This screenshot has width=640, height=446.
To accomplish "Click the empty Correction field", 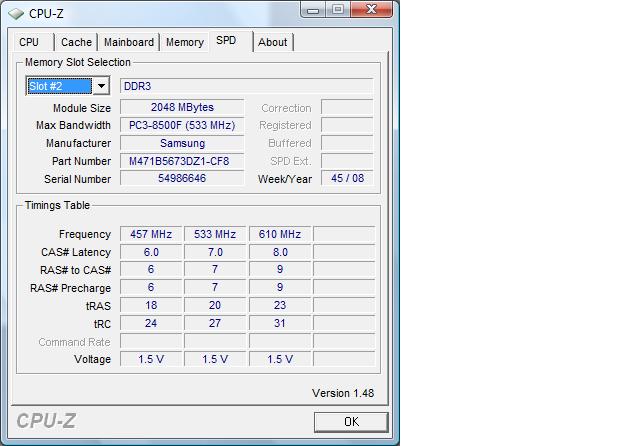I will [x=347, y=107].
